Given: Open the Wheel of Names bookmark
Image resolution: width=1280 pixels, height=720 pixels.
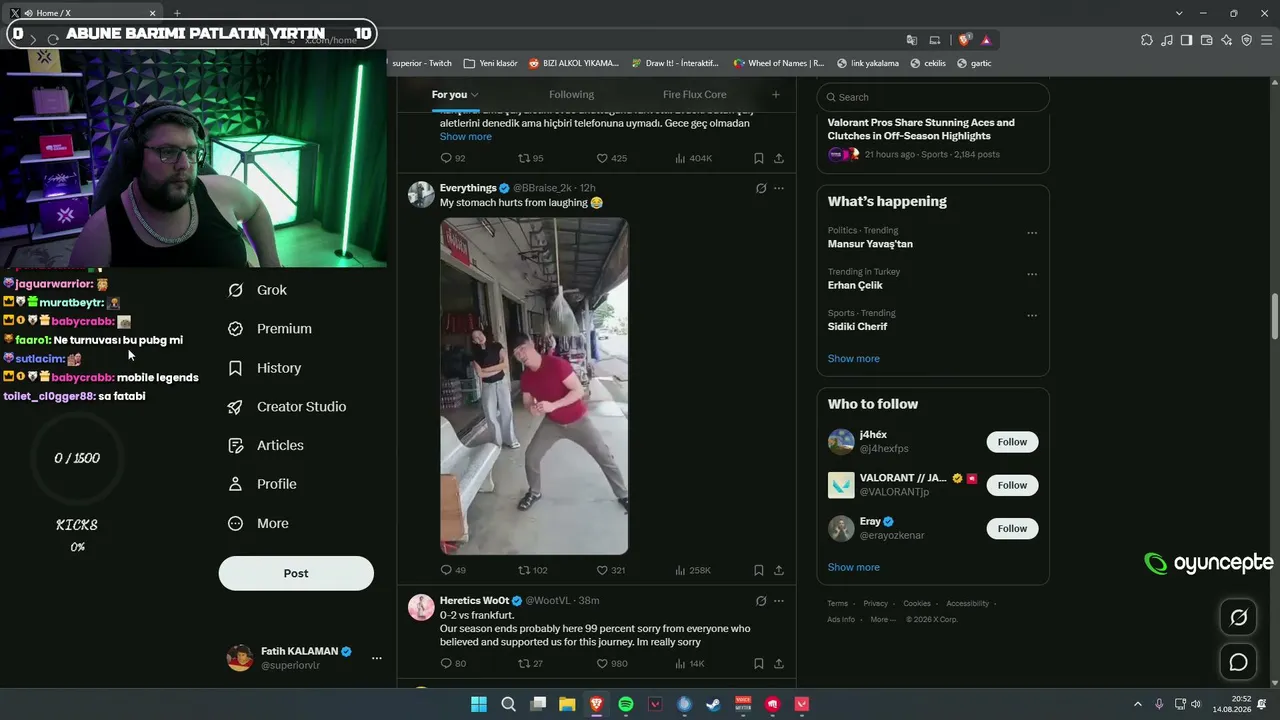Looking at the screenshot, I should [x=779, y=63].
